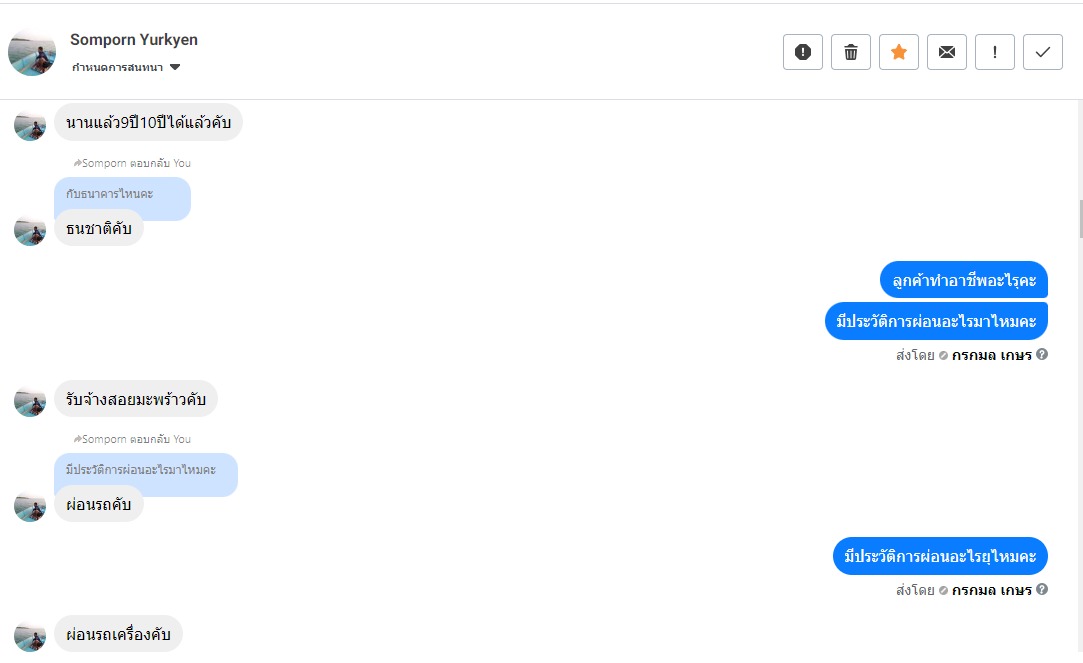Click the light-blue quoted bubble above ผ่อนรถคับ

click(141, 469)
